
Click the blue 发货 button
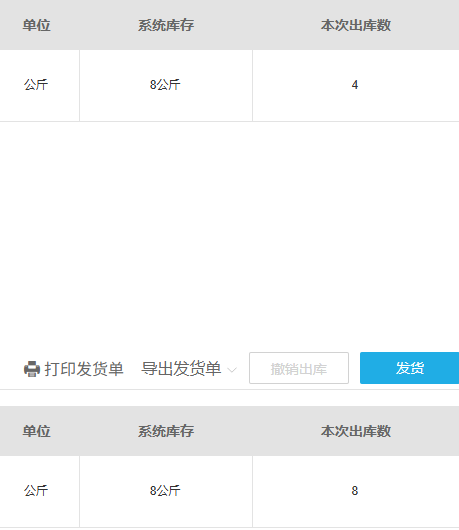(410, 368)
